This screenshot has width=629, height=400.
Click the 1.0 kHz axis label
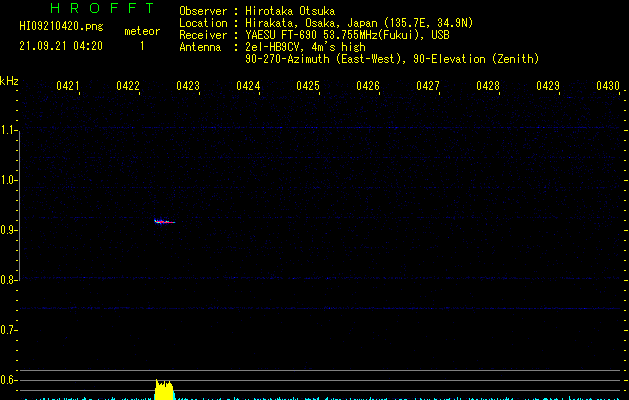click(x=8, y=180)
